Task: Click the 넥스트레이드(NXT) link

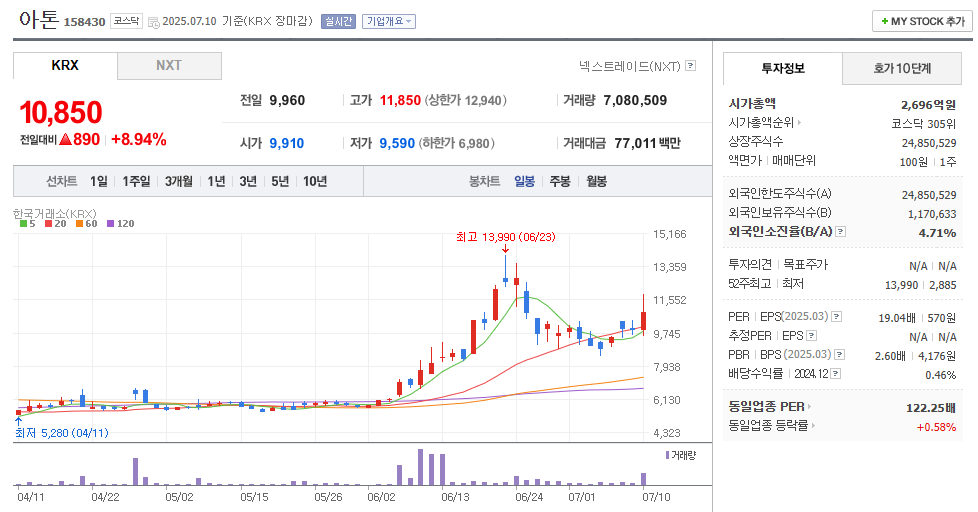Action: [x=629, y=66]
